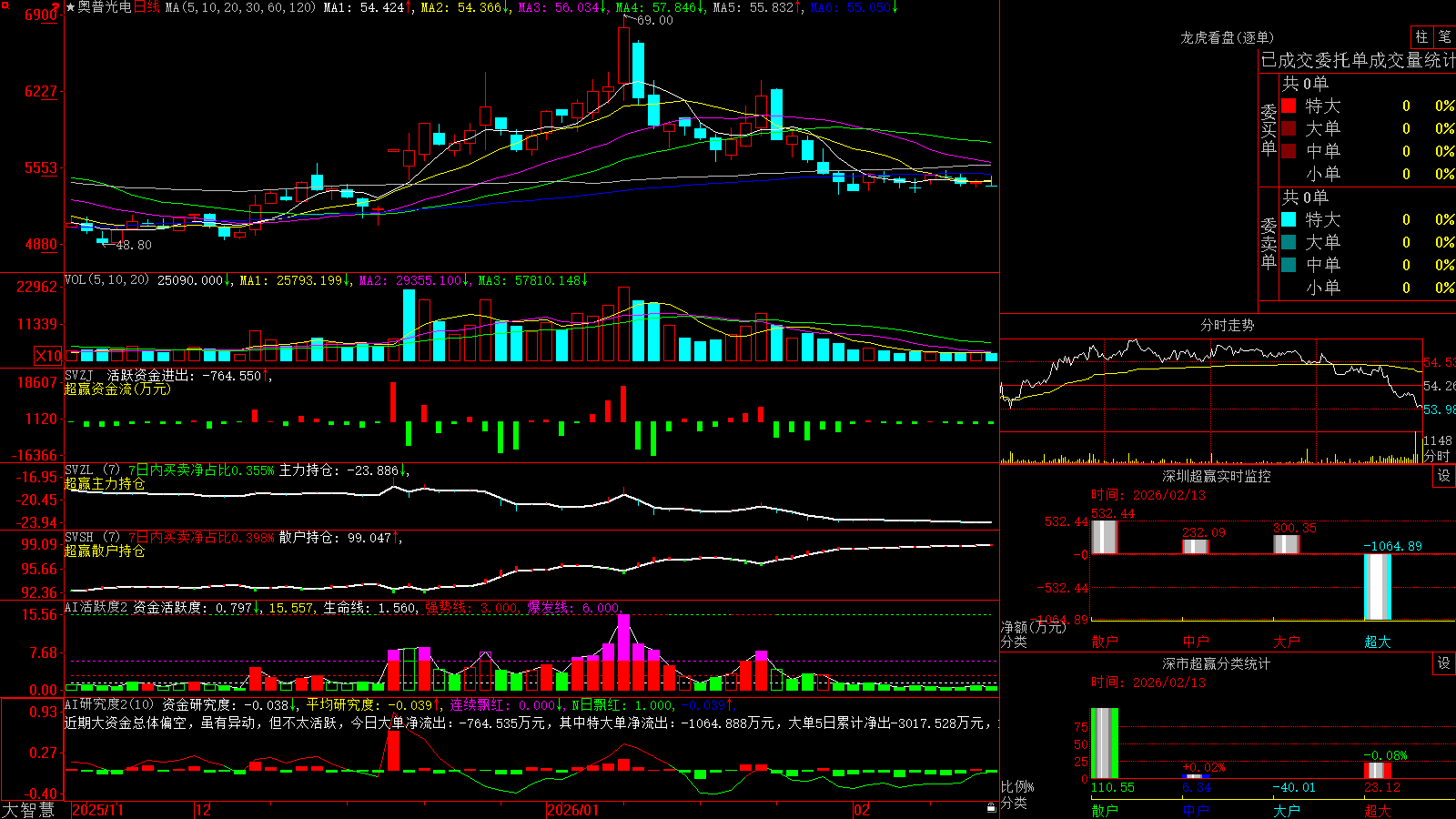Click the 深圳超赢实时监控 panel title

tap(1217, 476)
